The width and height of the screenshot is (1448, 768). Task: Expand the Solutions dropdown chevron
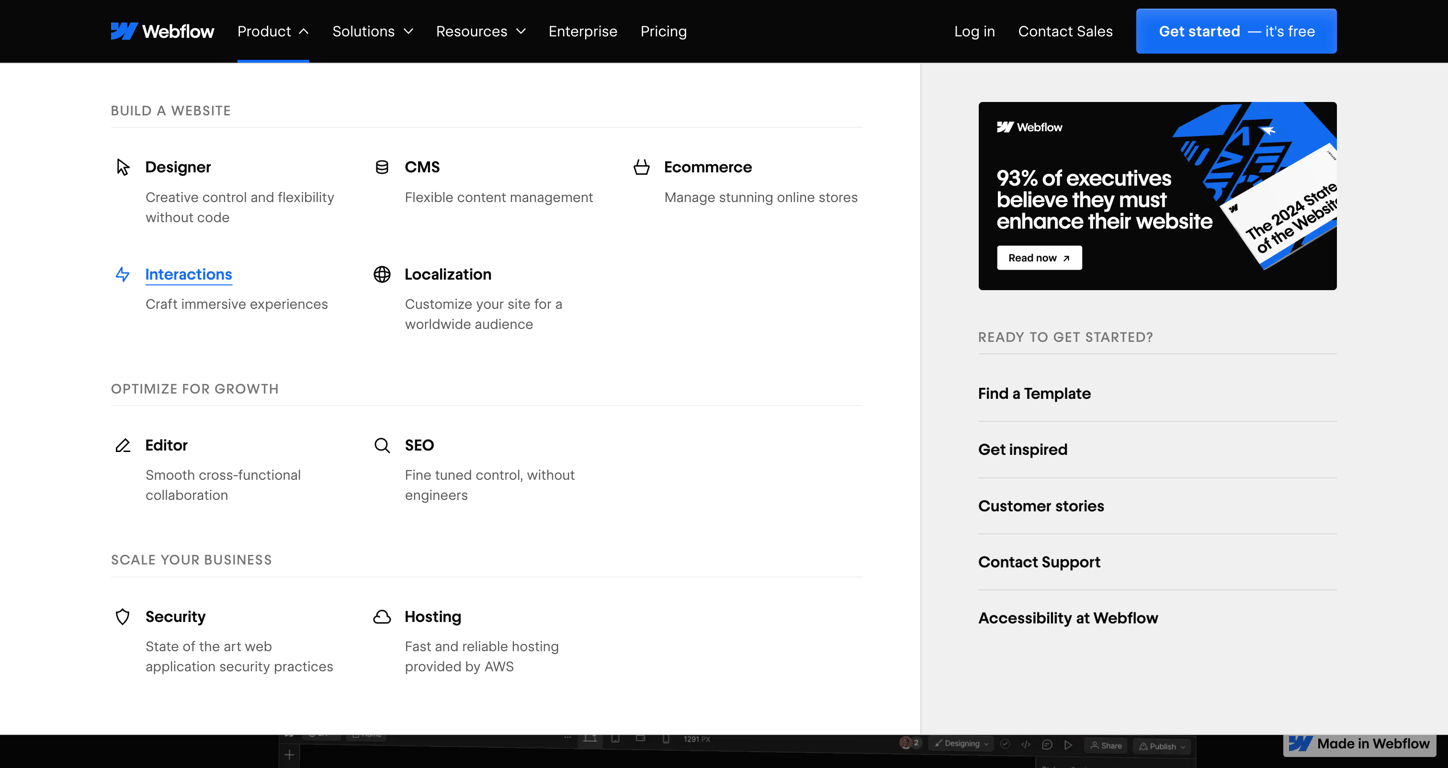tap(408, 31)
